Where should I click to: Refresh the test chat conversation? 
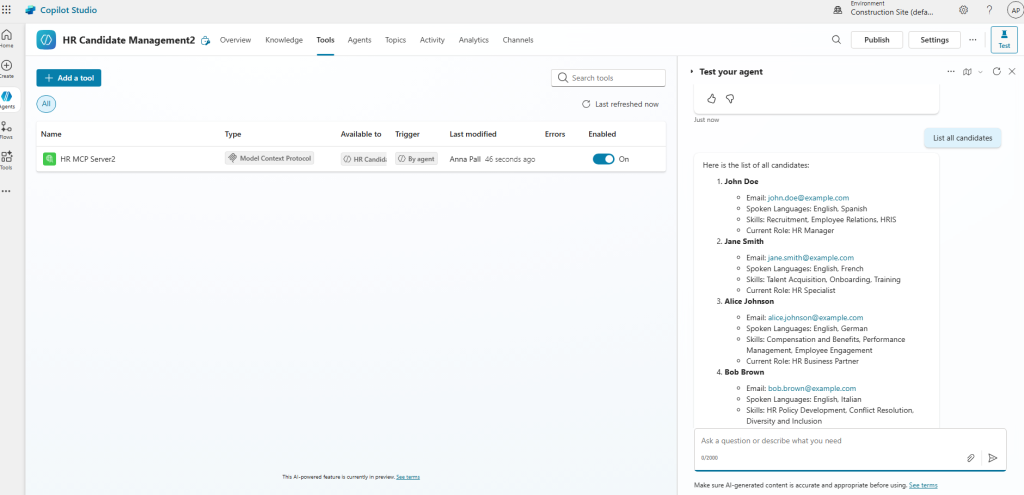point(996,72)
